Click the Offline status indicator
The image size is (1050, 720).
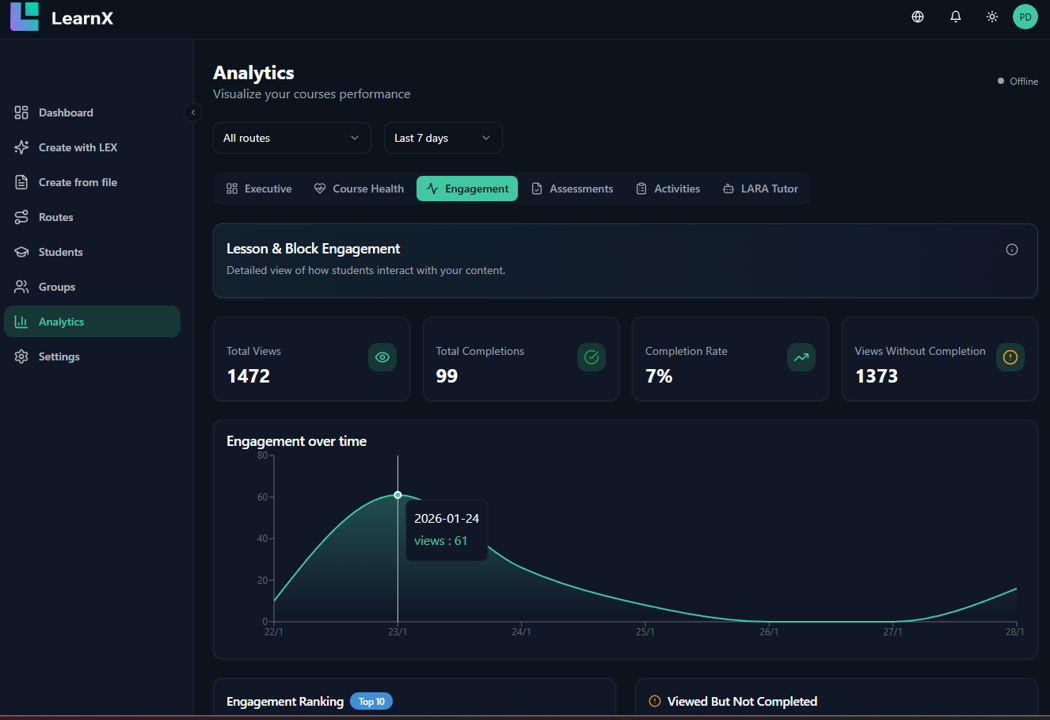click(1018, 81)
